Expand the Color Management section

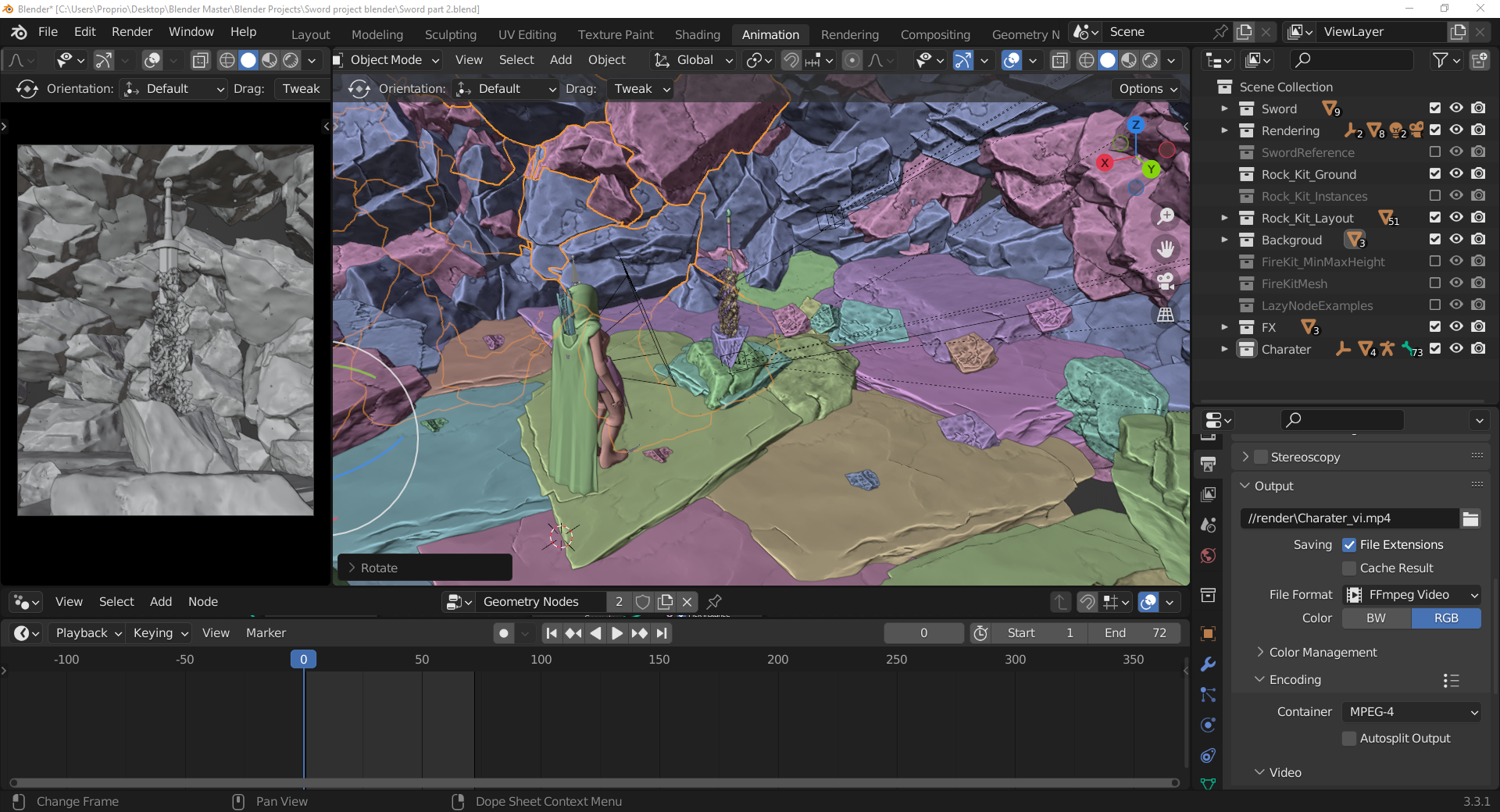click(1322, 653)
